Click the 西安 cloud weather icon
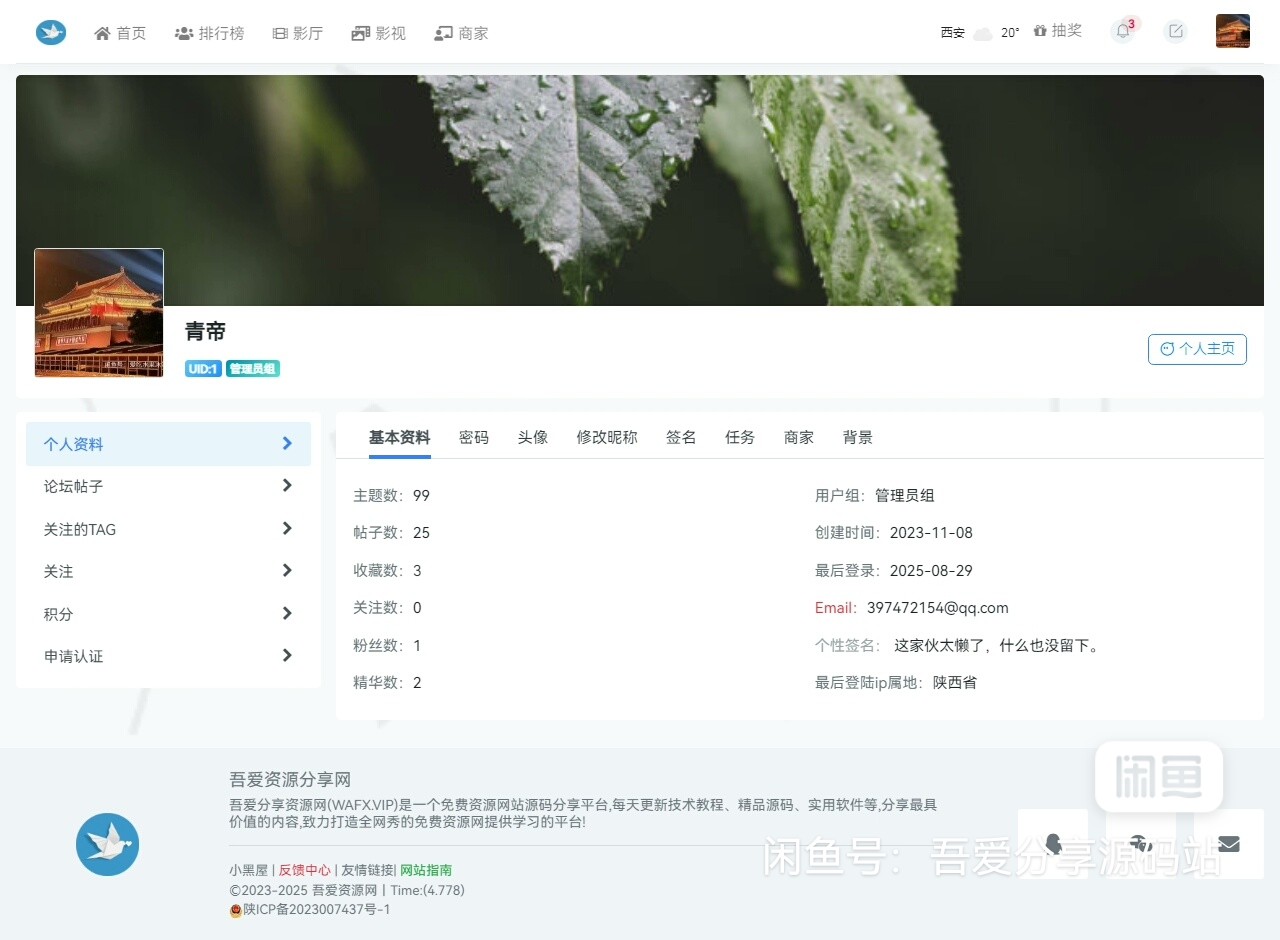This screenshot has height=940, width=1280. pos(983,33)
